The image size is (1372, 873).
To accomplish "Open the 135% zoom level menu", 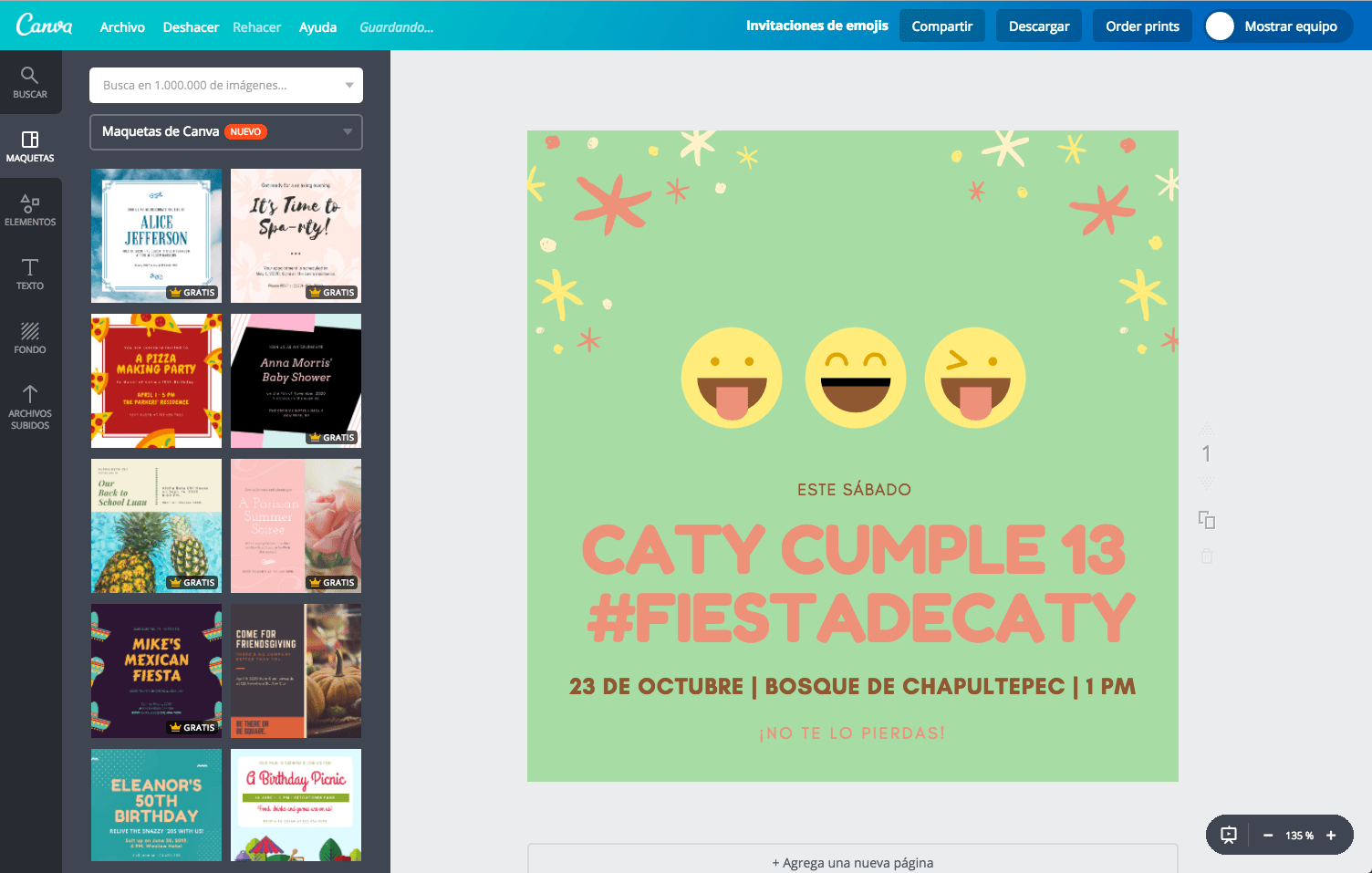I will (1299, 836).
